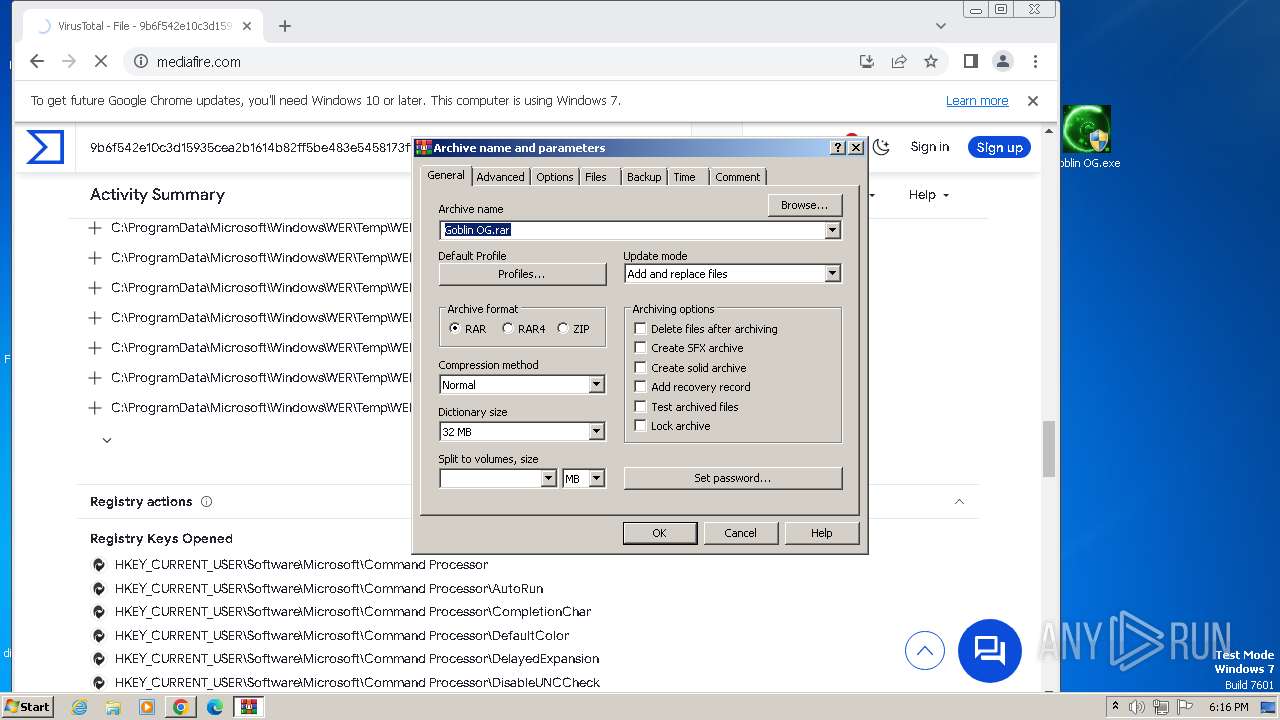This screenshot has height=720, width=1280.
Task: Open the Windows Start menu
Action: (27, 707)
